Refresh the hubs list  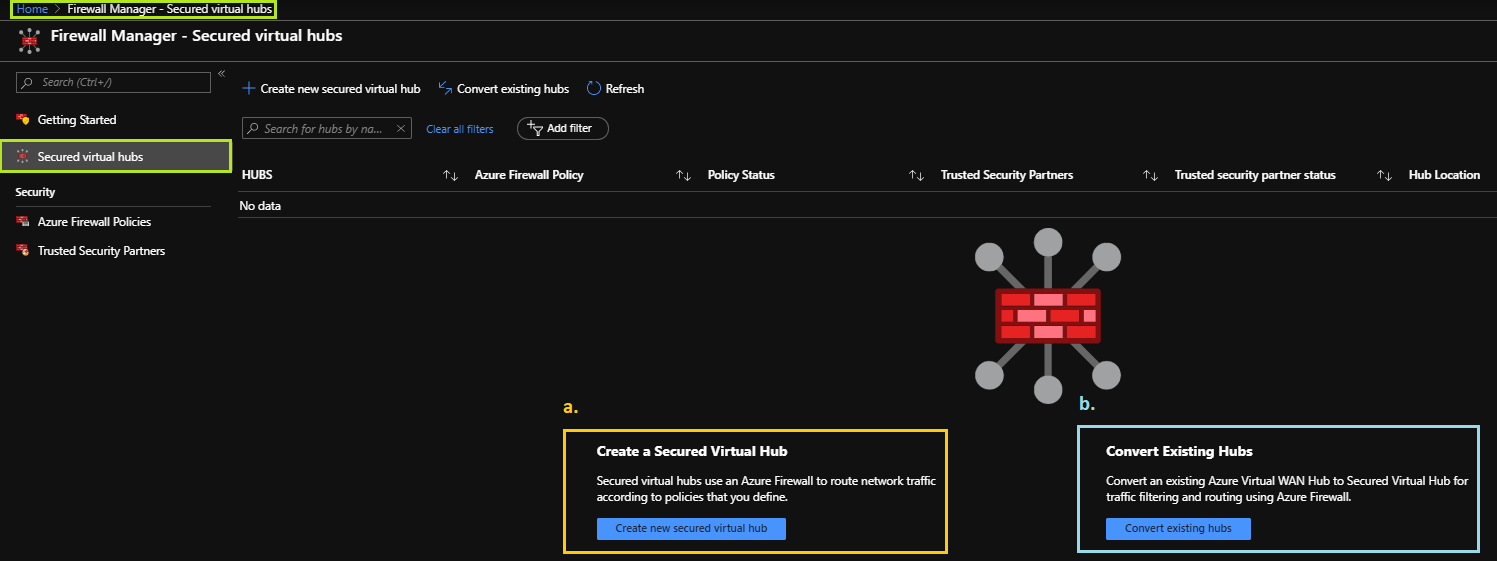point(615,89)
